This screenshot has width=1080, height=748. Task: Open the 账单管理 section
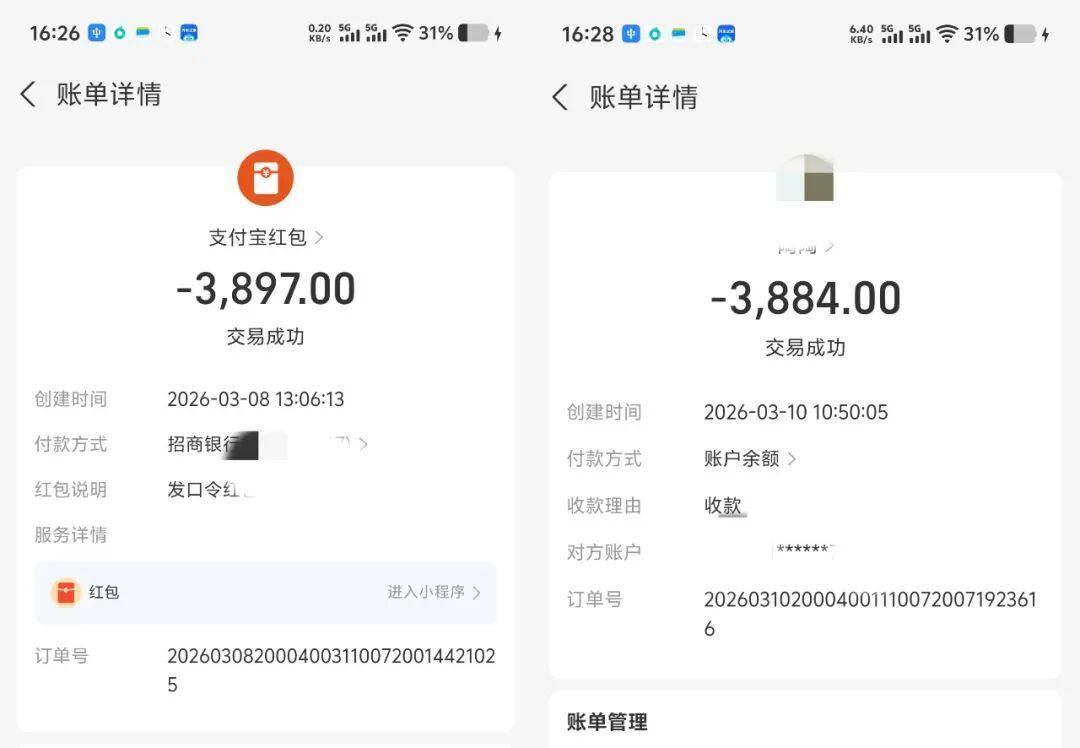pos(607,722)
